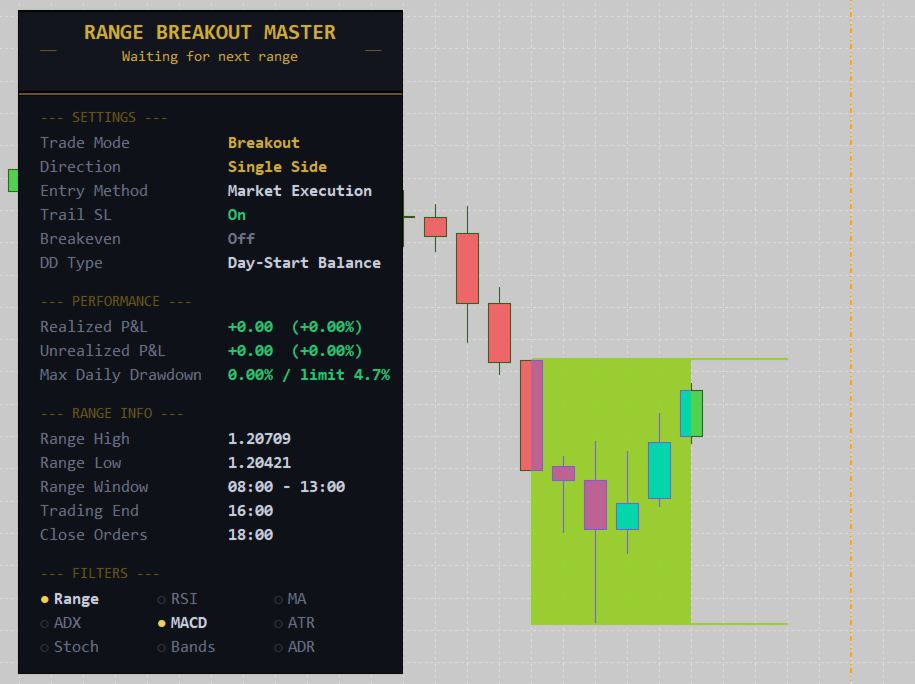Image resolution: width=915 pixels, height=684 pixels.
Task: Click the Unrealized P&L value
Action: [295, 351]
